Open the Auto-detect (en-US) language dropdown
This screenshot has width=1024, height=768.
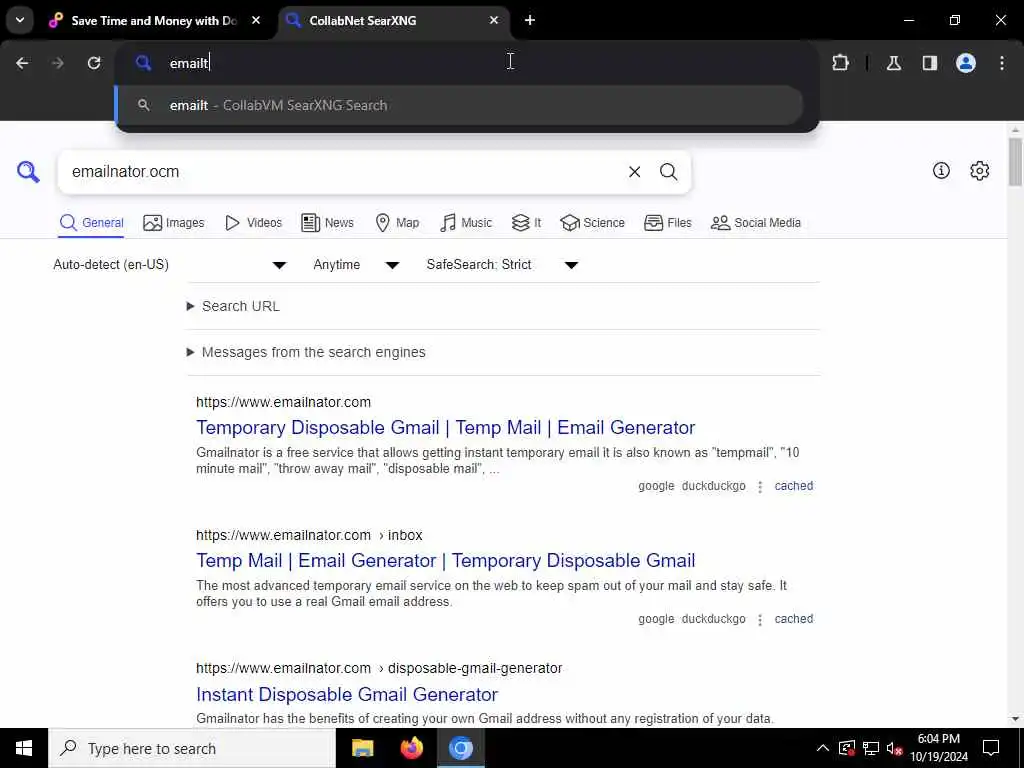pyautogui.click(x=170, y=264)
